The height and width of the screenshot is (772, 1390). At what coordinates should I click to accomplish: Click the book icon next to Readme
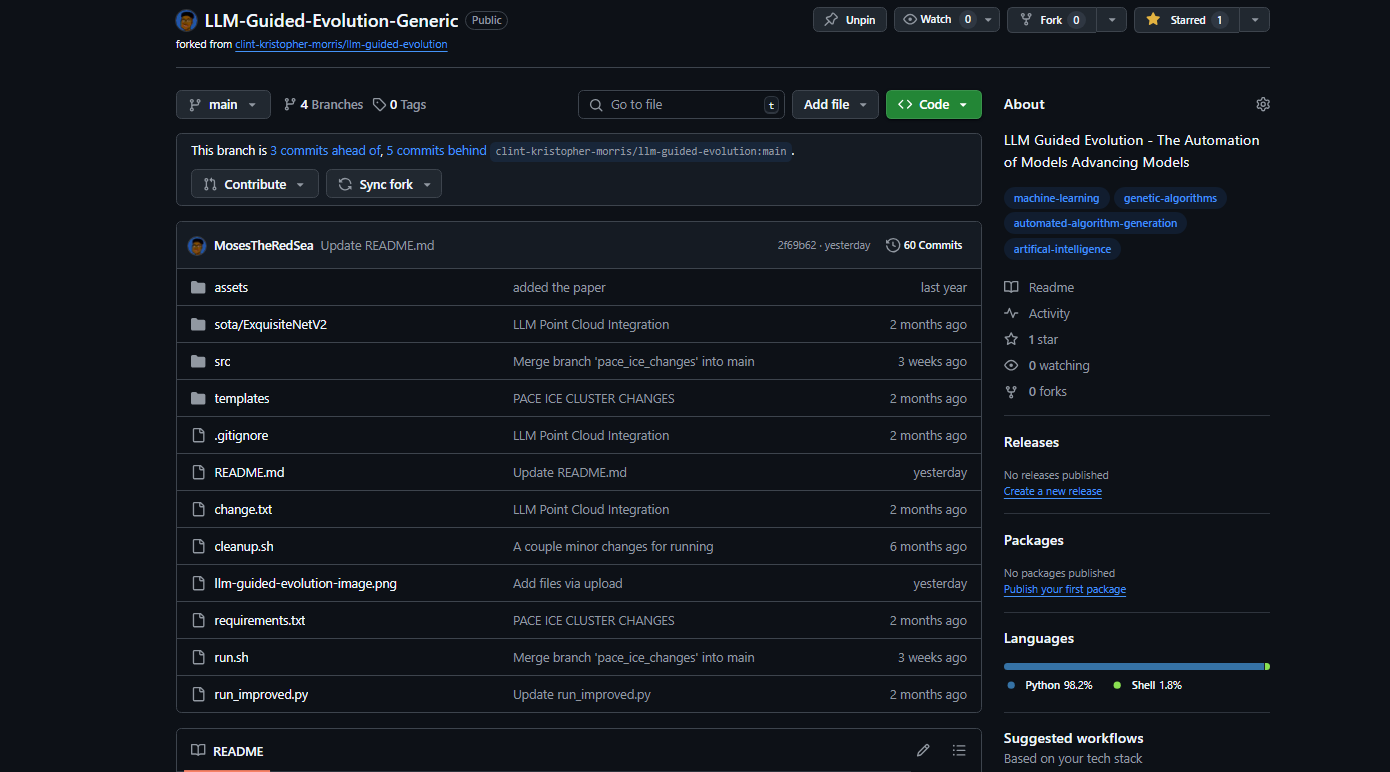[x=1011, y=287]
